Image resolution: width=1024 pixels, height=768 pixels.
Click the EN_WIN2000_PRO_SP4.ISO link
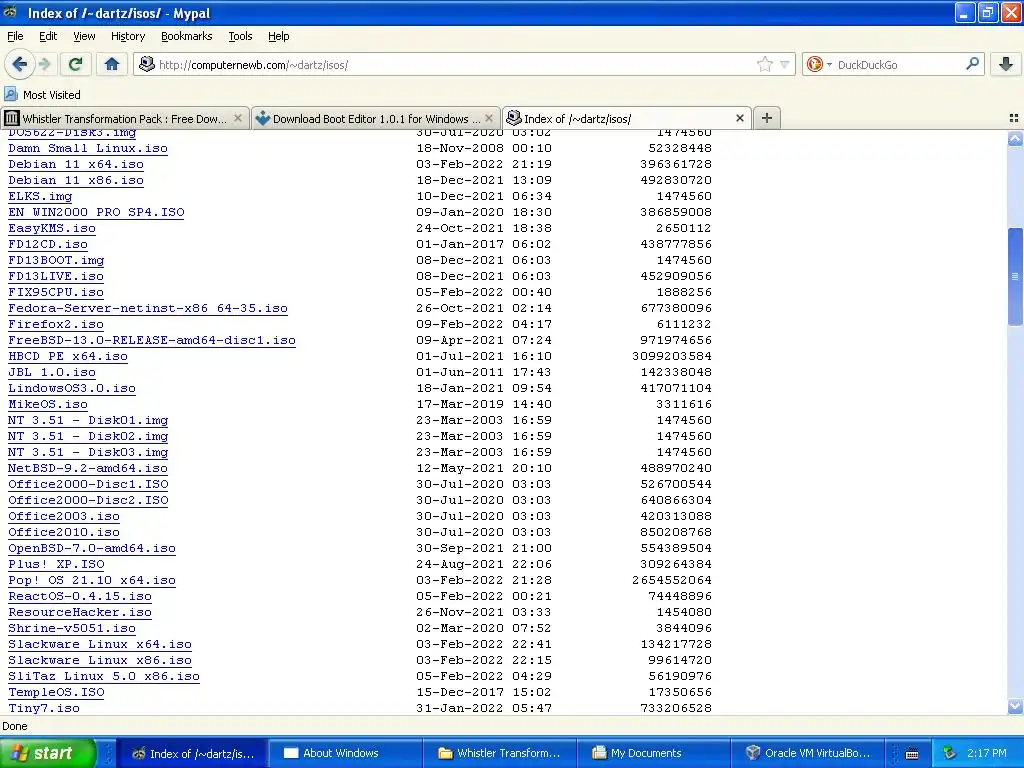pos(96,212)
